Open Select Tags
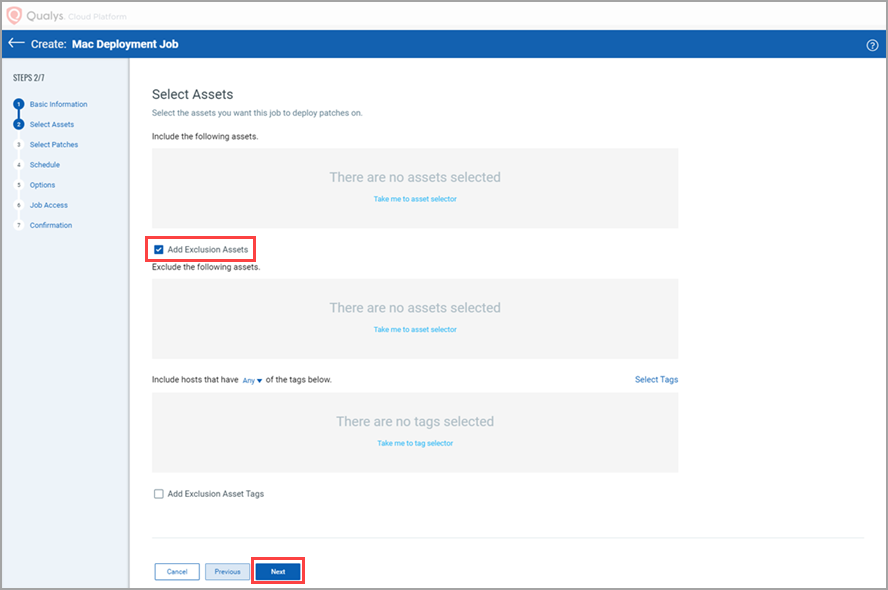 [656, 379]
